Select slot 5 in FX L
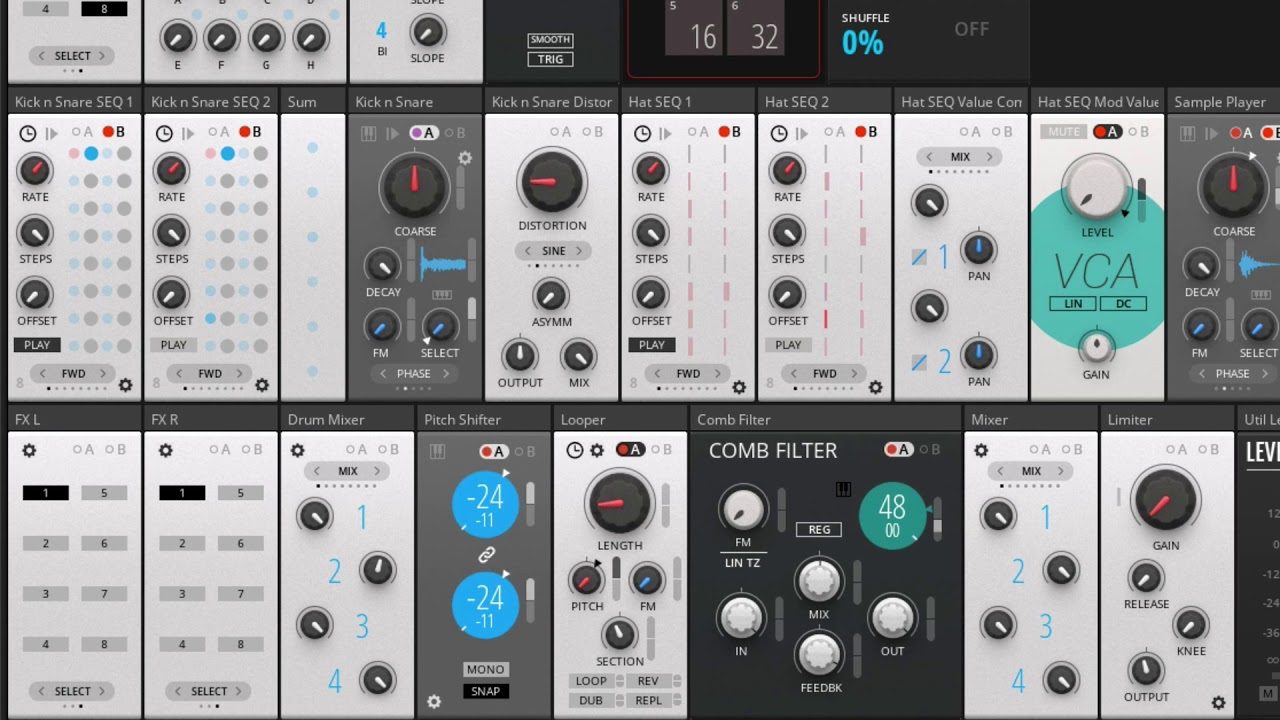1280x720 pixels. click(x=104, y=493)
